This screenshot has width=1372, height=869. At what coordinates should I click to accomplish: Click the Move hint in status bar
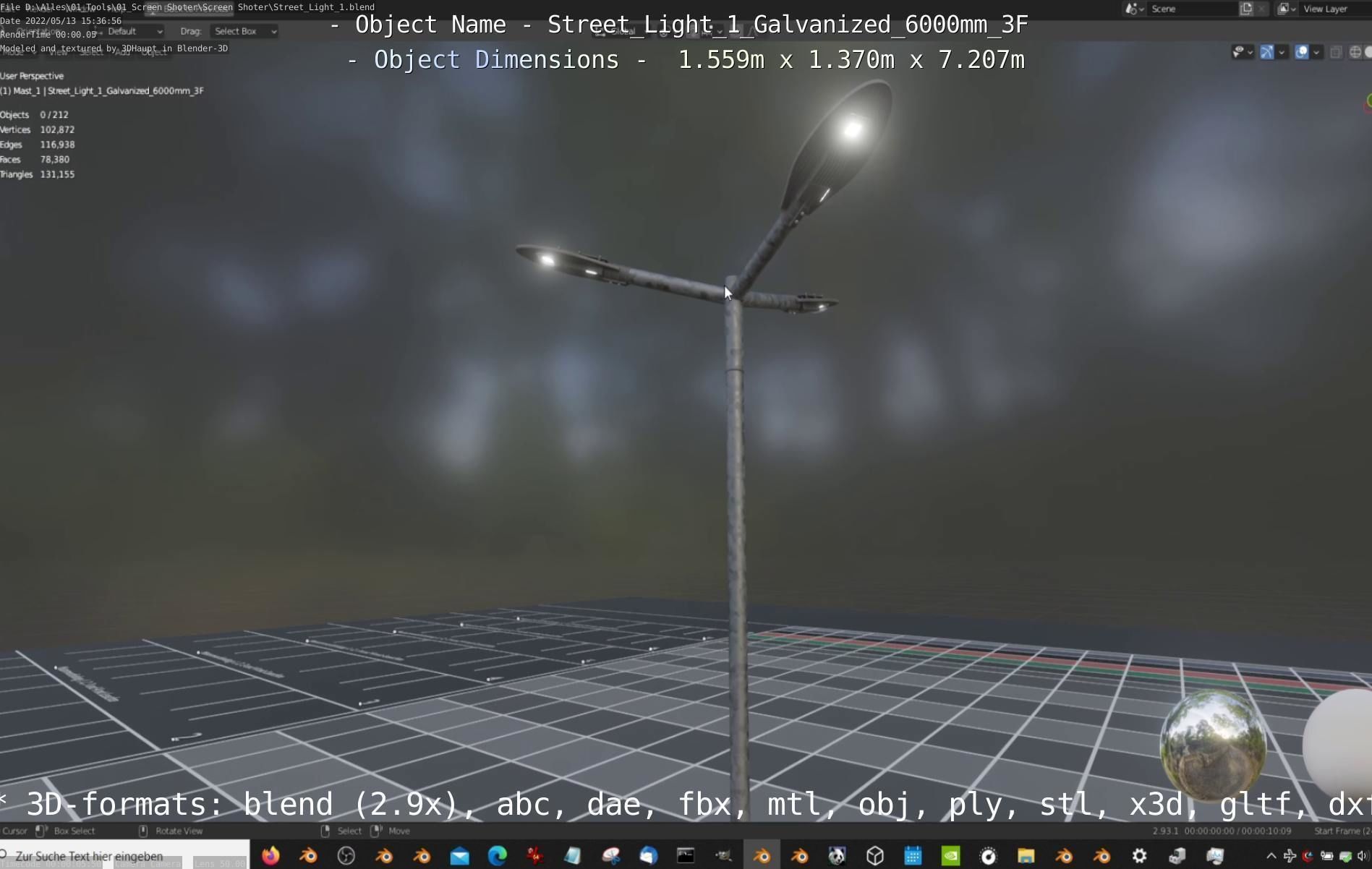click(391, 831)
